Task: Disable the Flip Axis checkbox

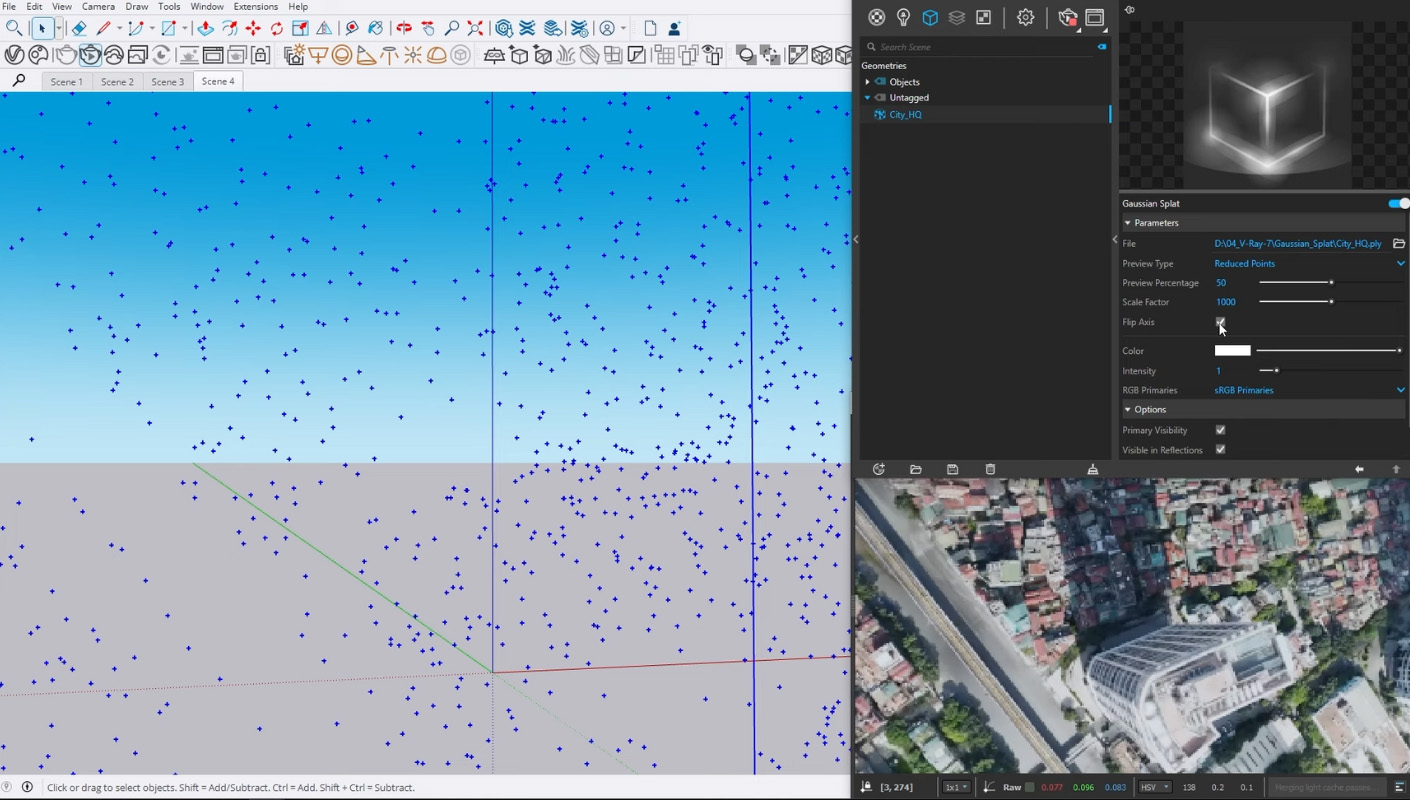Action: (1220, 322)
